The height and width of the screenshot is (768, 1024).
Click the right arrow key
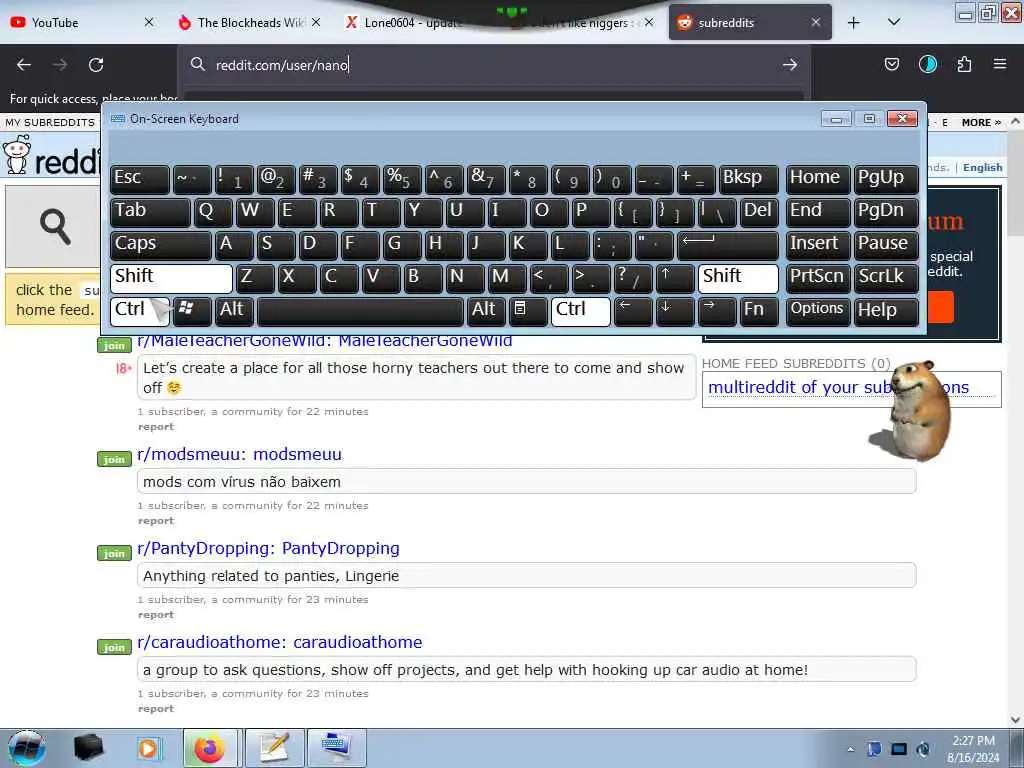(x=718, y=311)
